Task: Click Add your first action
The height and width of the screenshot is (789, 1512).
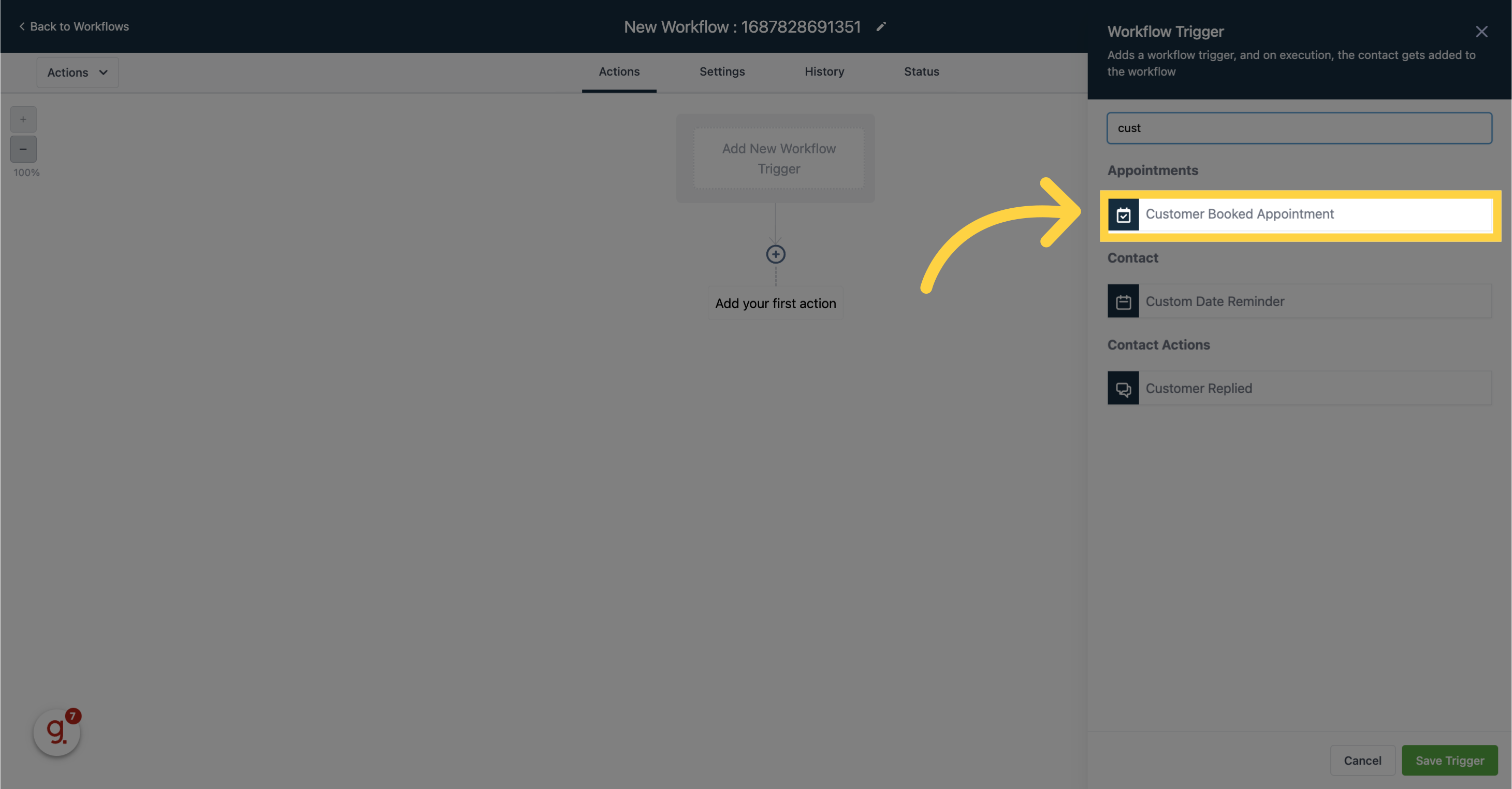Action: [x=775, y=304]
